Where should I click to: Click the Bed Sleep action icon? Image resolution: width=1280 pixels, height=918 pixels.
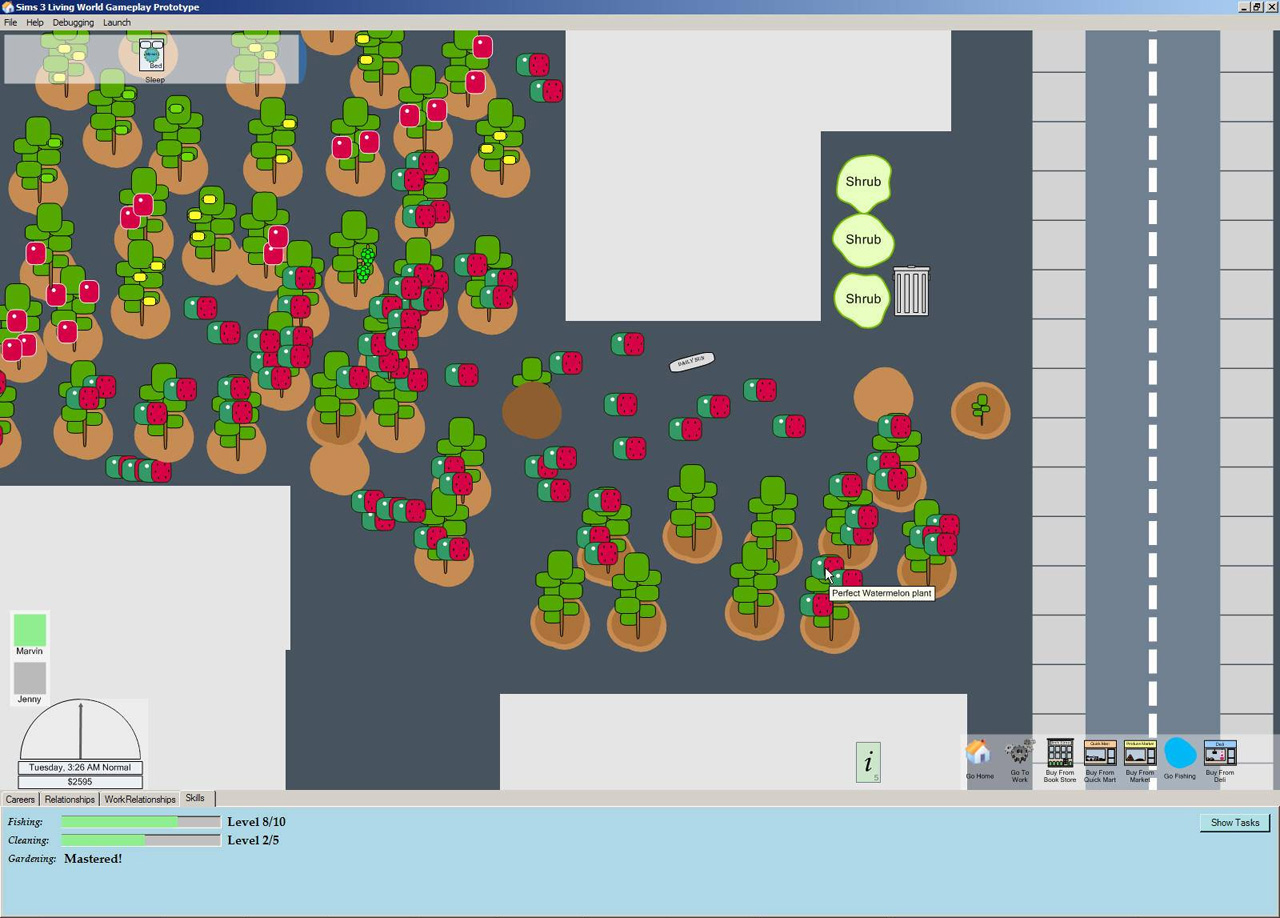[152, 55]
